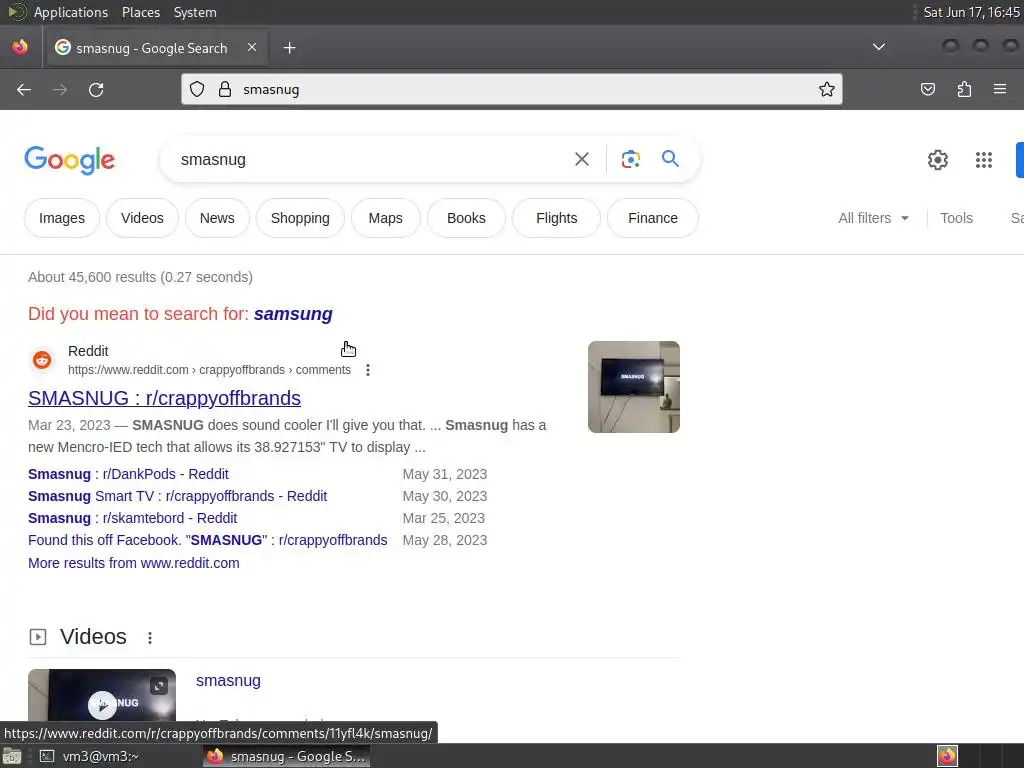
Task: Reload the page with the refresh icon
Action: 96,89
